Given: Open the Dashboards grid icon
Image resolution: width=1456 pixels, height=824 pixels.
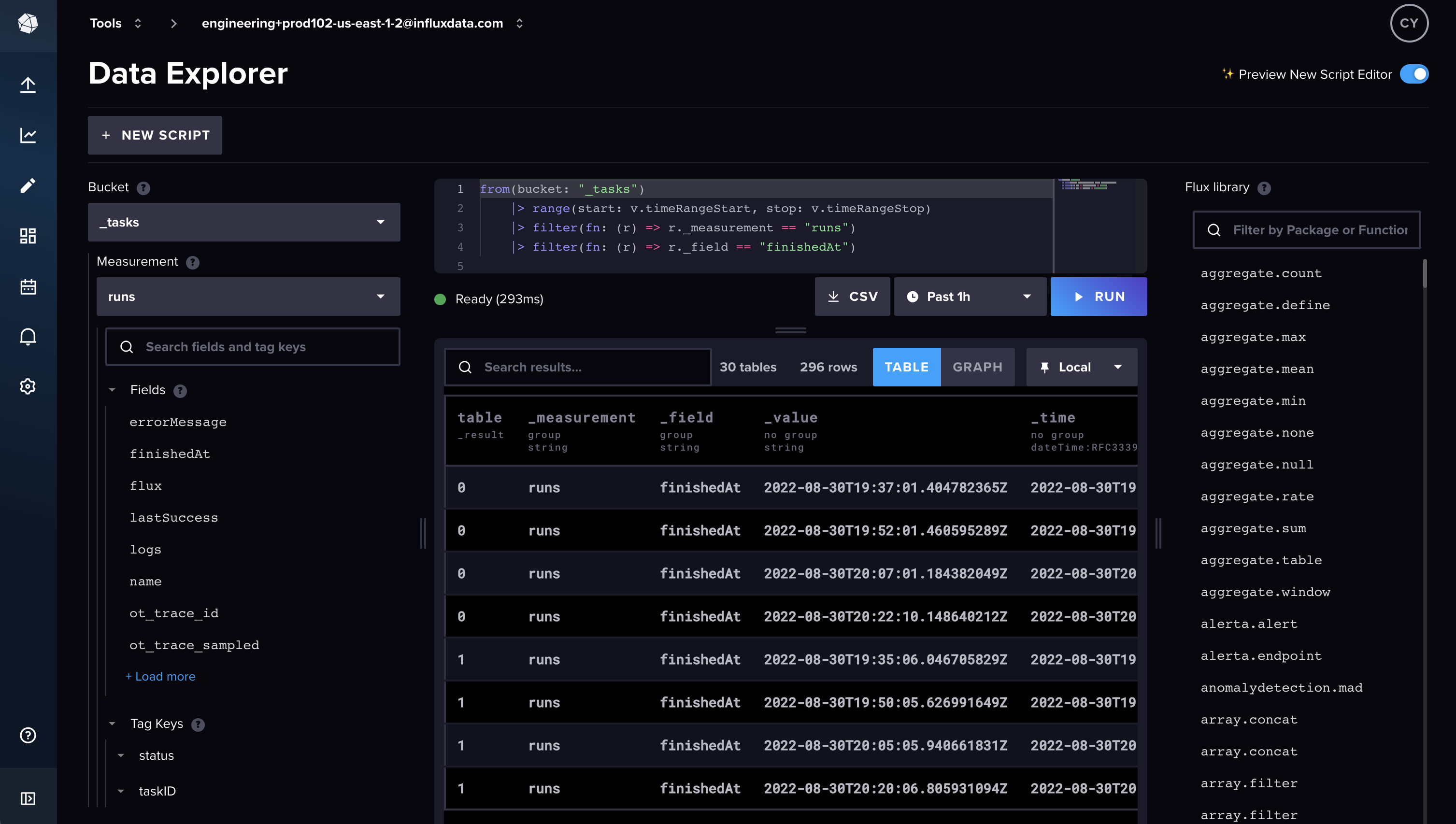Looking at the screenshot, I should coord(28,236).
